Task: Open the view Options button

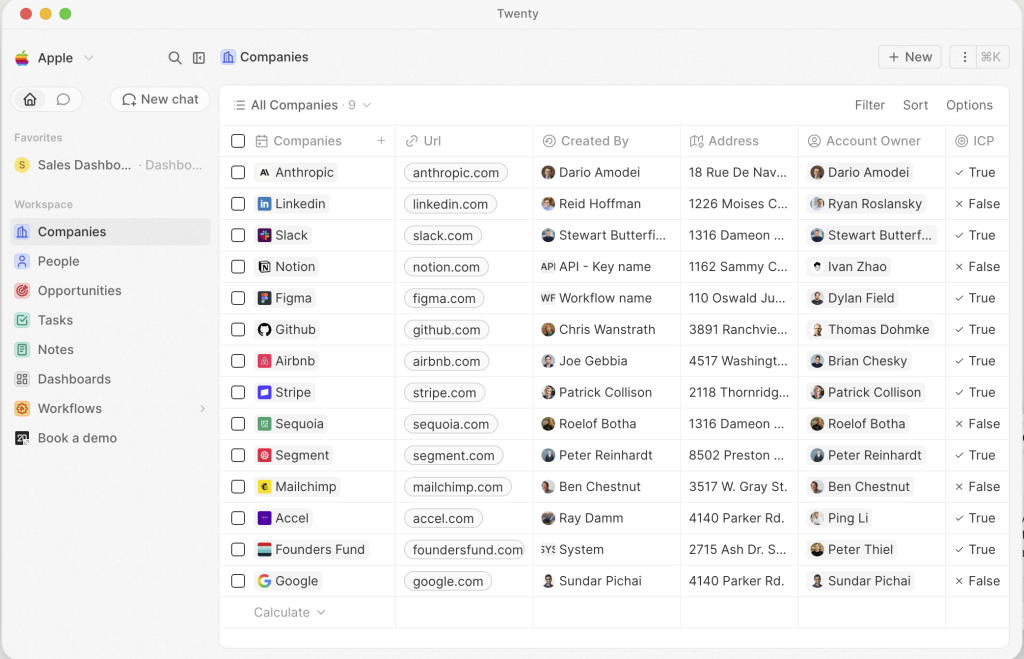Action: pyautogui.click(x=969, y=105)
